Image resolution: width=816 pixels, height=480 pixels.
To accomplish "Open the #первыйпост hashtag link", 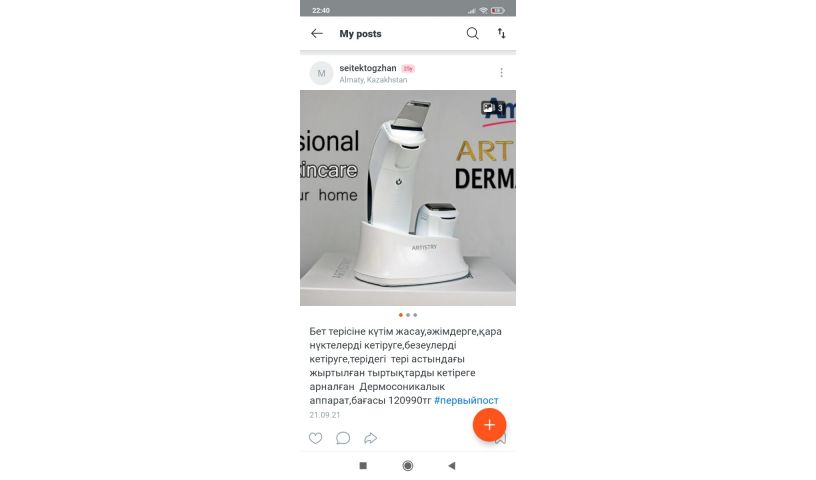I will click(466, 400).
